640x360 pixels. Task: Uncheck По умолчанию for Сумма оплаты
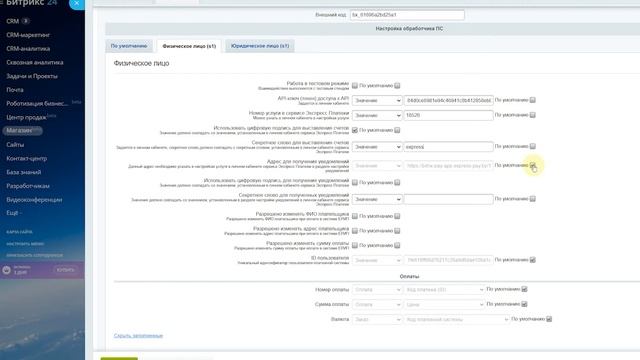point(524,304)
